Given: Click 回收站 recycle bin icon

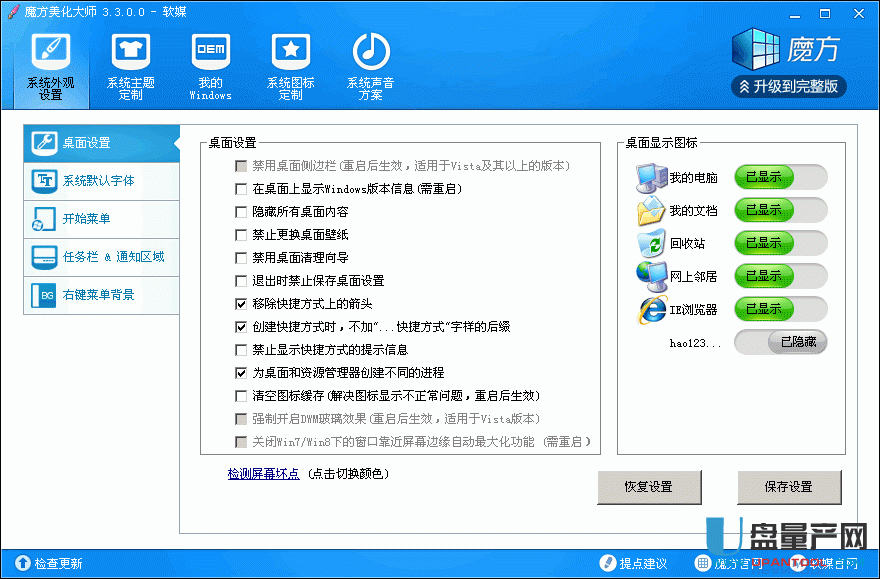Looking at the screenshot, I should pos(651,243).
